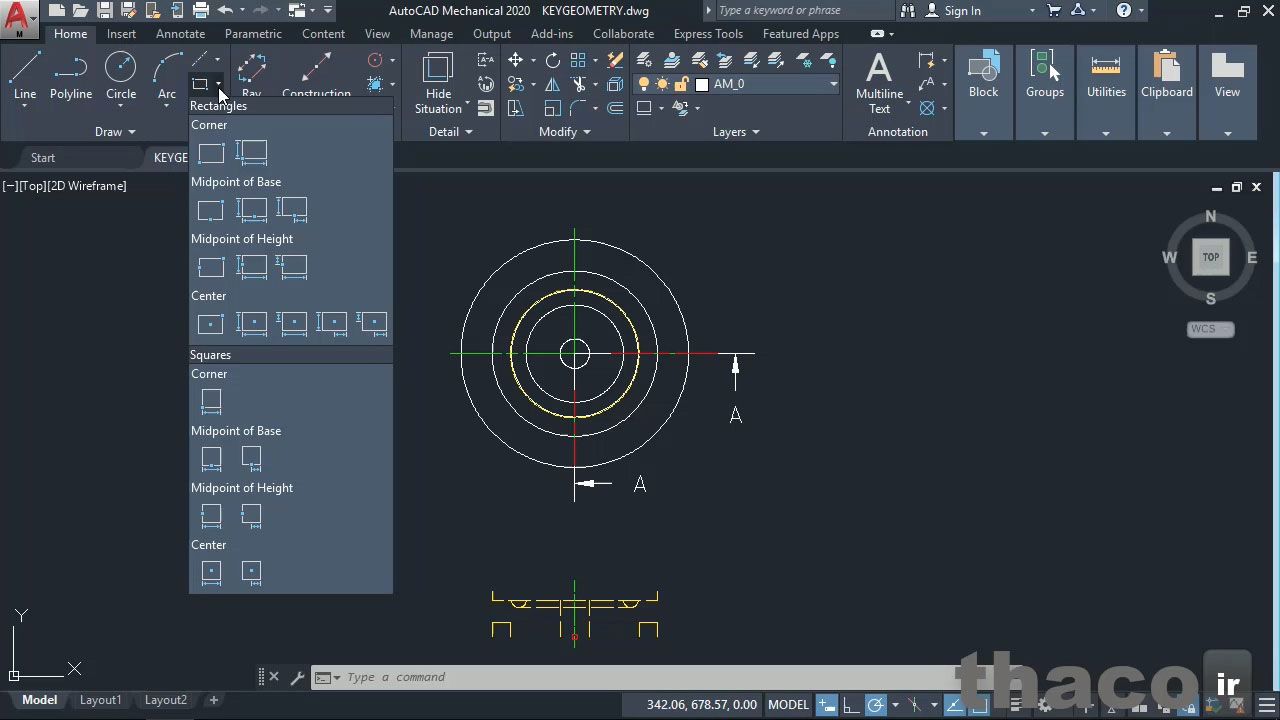1280x720 pixels.
Task: Select the Polyline tool
Action: point(71,76)
